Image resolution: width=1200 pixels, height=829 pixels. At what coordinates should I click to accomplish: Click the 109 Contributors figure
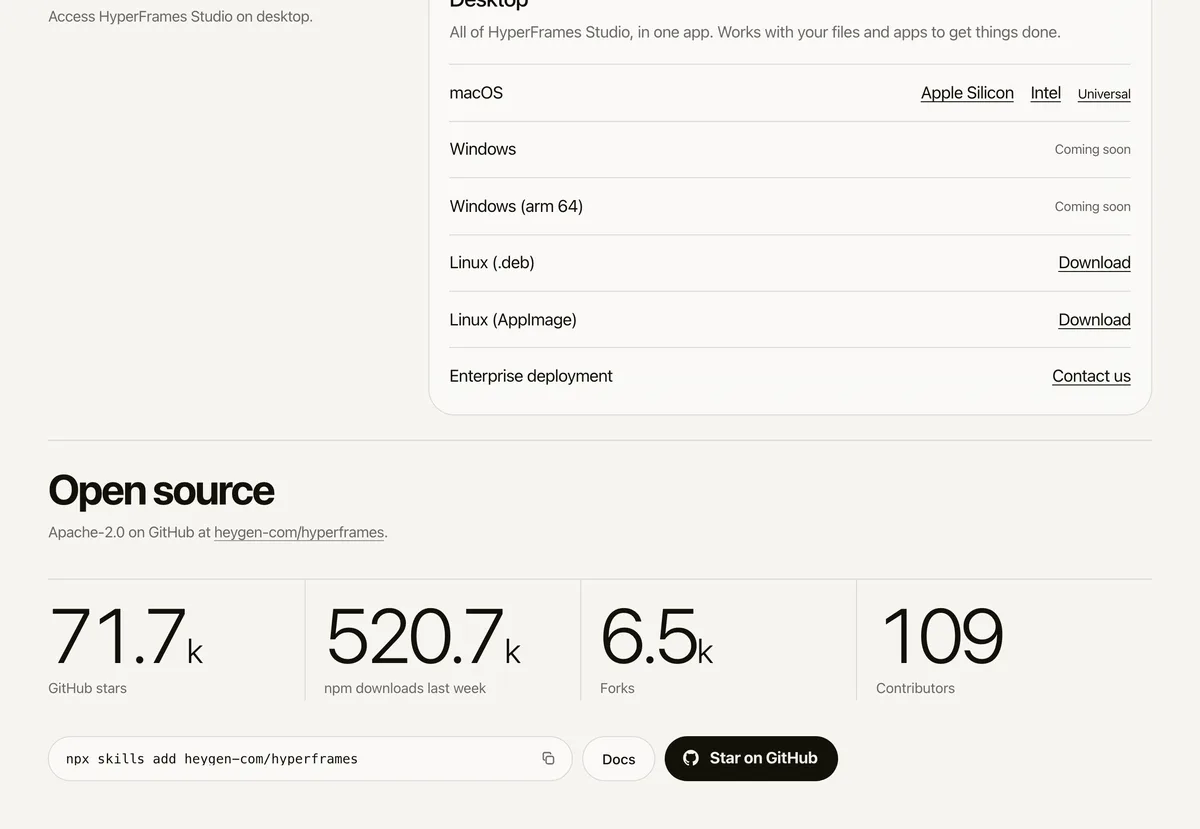[x=942, y=636]
